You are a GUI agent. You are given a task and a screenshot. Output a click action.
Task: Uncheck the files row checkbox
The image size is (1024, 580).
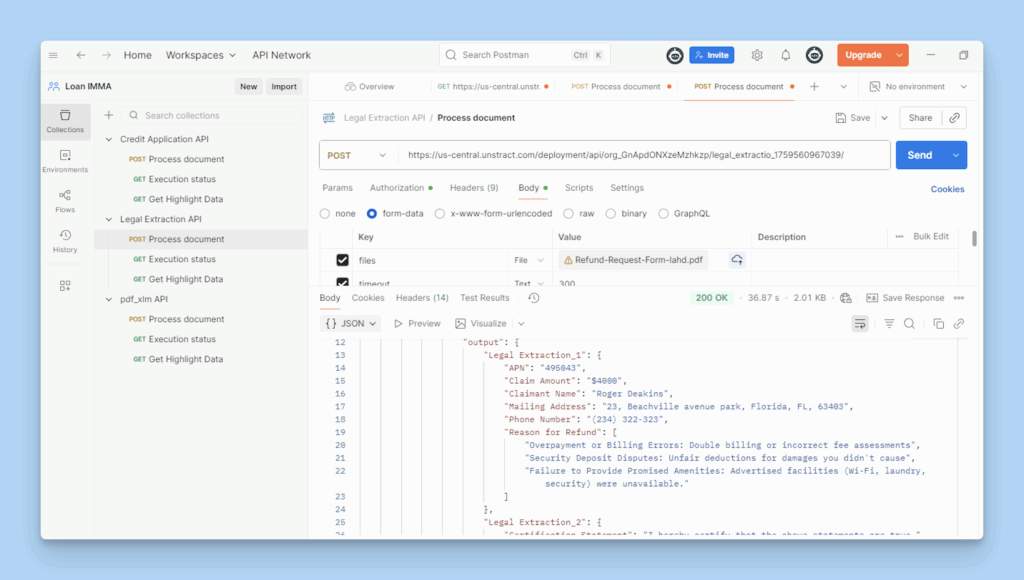pos(342,260)
